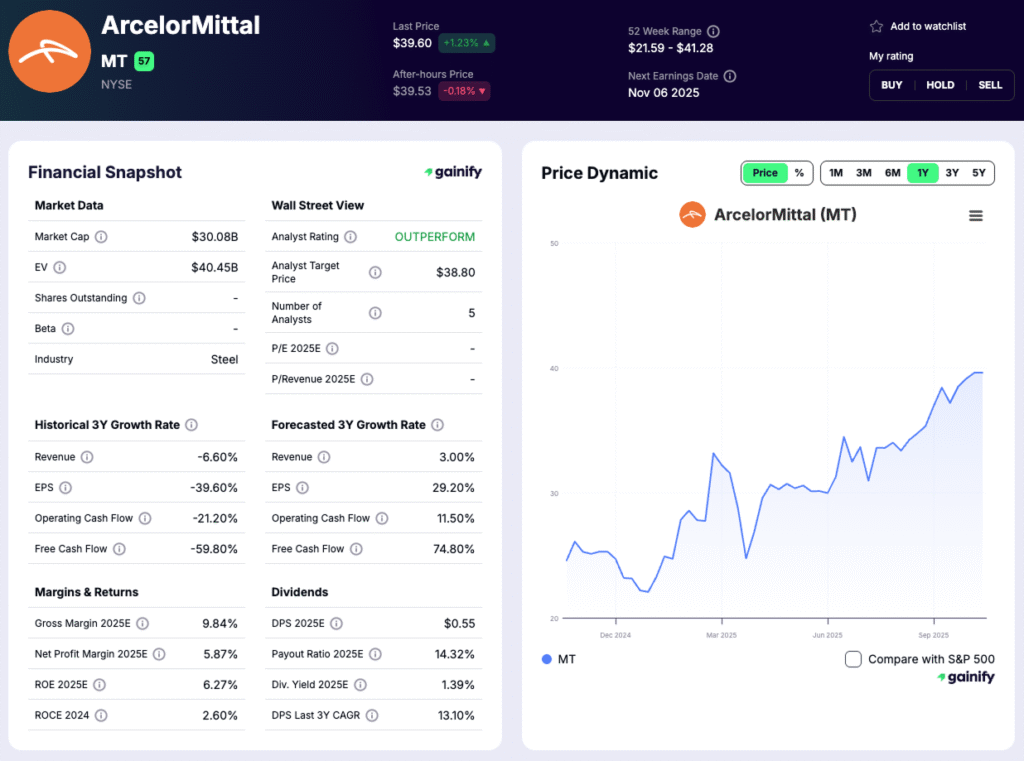Click the gainify logo in Financial Snapshot
The height and width of the screenshot is (761, 1024).
point(452,172)
